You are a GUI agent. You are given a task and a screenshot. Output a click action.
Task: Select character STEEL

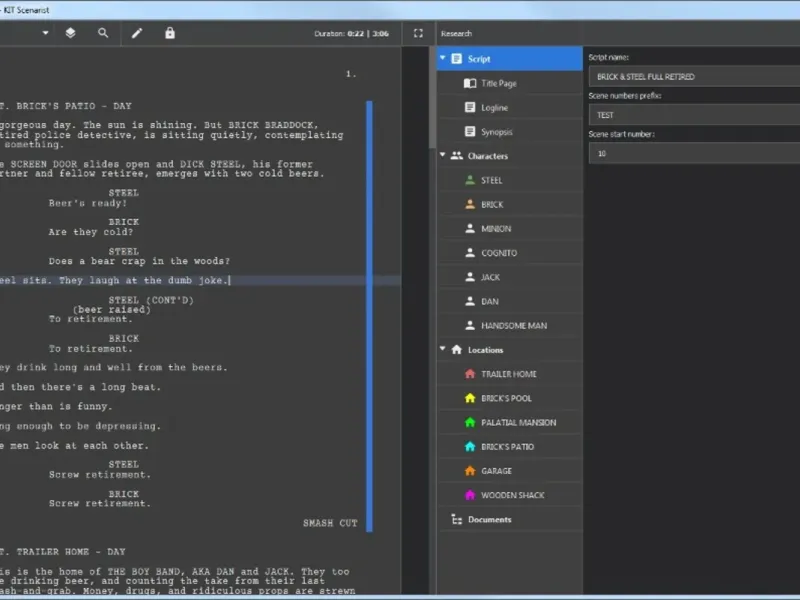510,180
